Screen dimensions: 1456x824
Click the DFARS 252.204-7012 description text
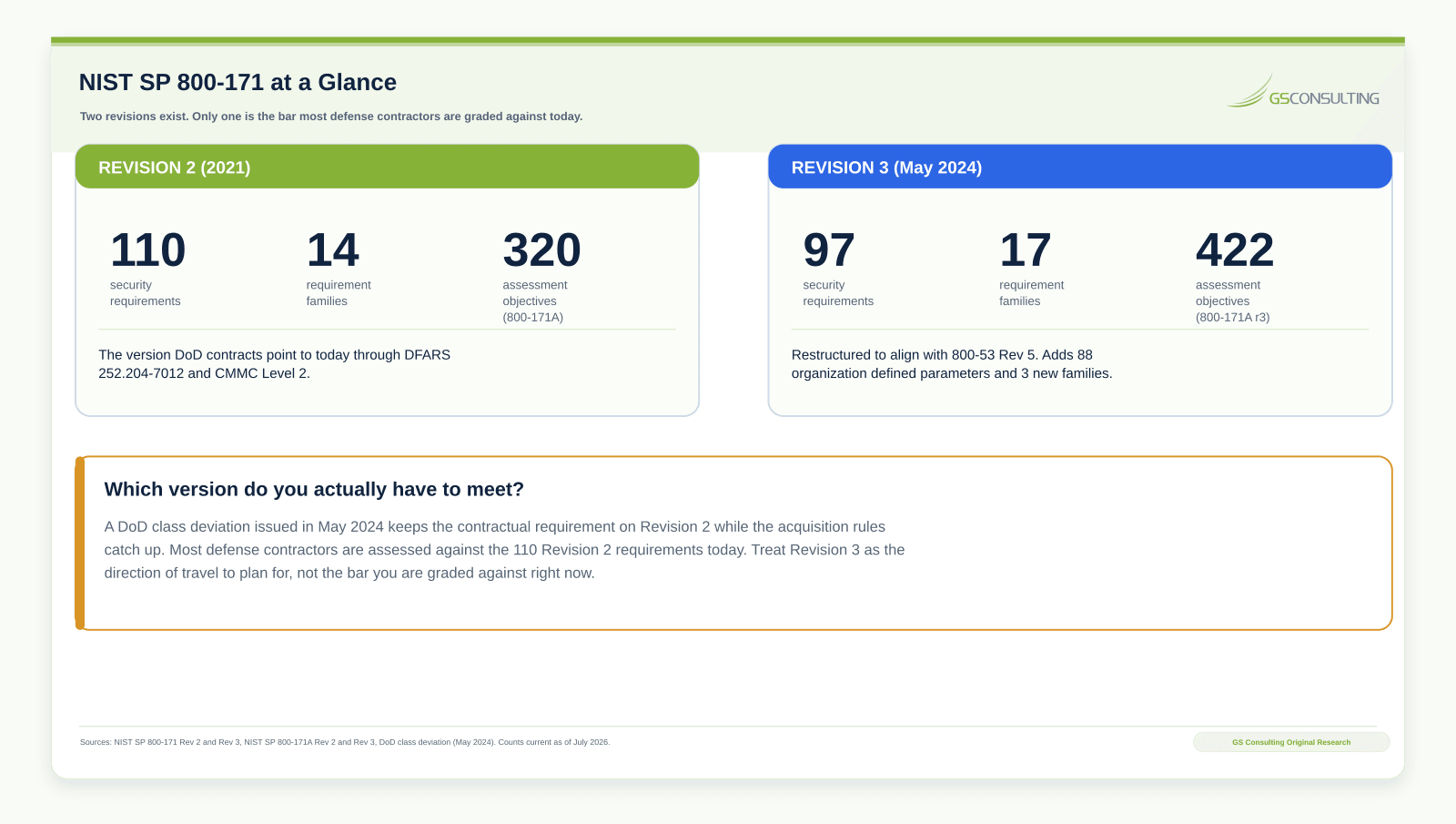tap(275, 364)
